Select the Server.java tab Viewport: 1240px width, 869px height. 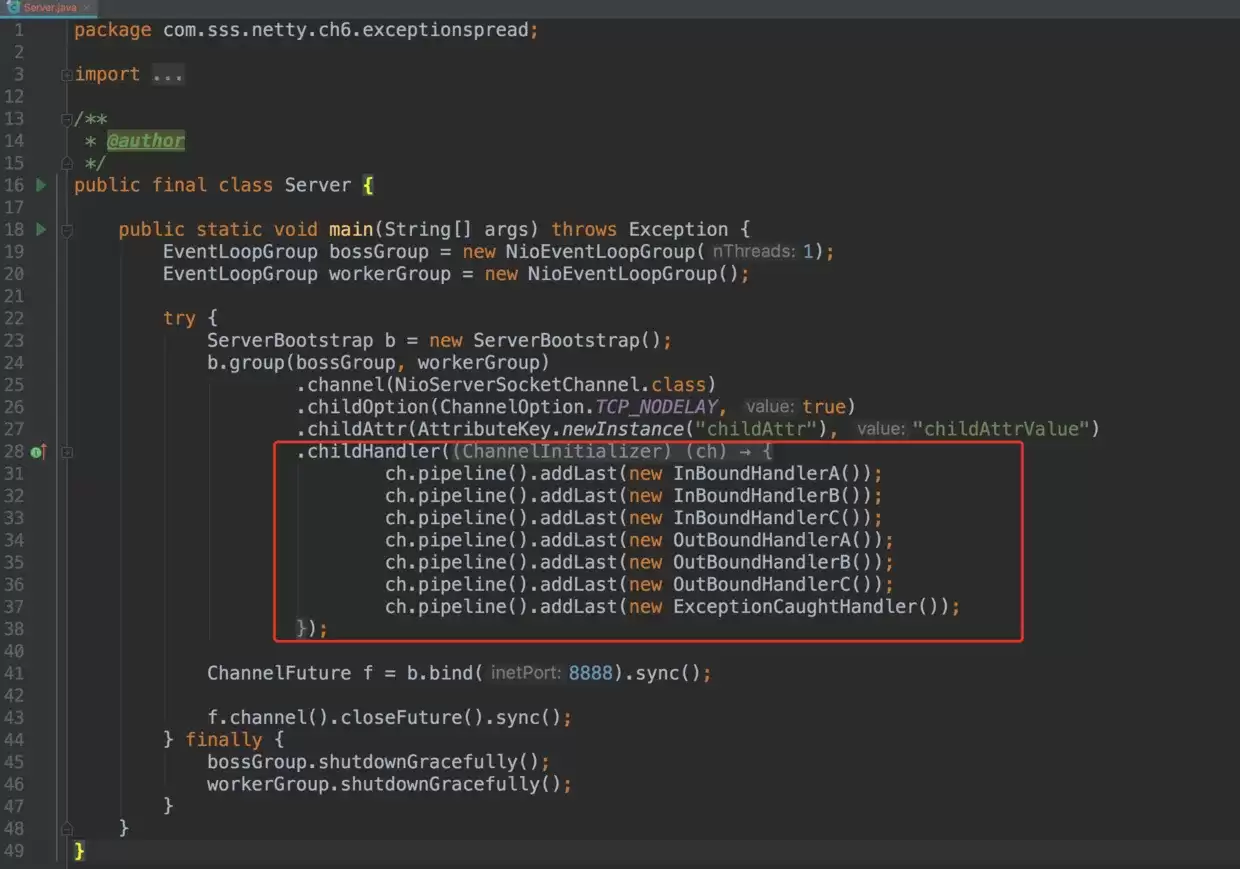[x=50, y=7]
